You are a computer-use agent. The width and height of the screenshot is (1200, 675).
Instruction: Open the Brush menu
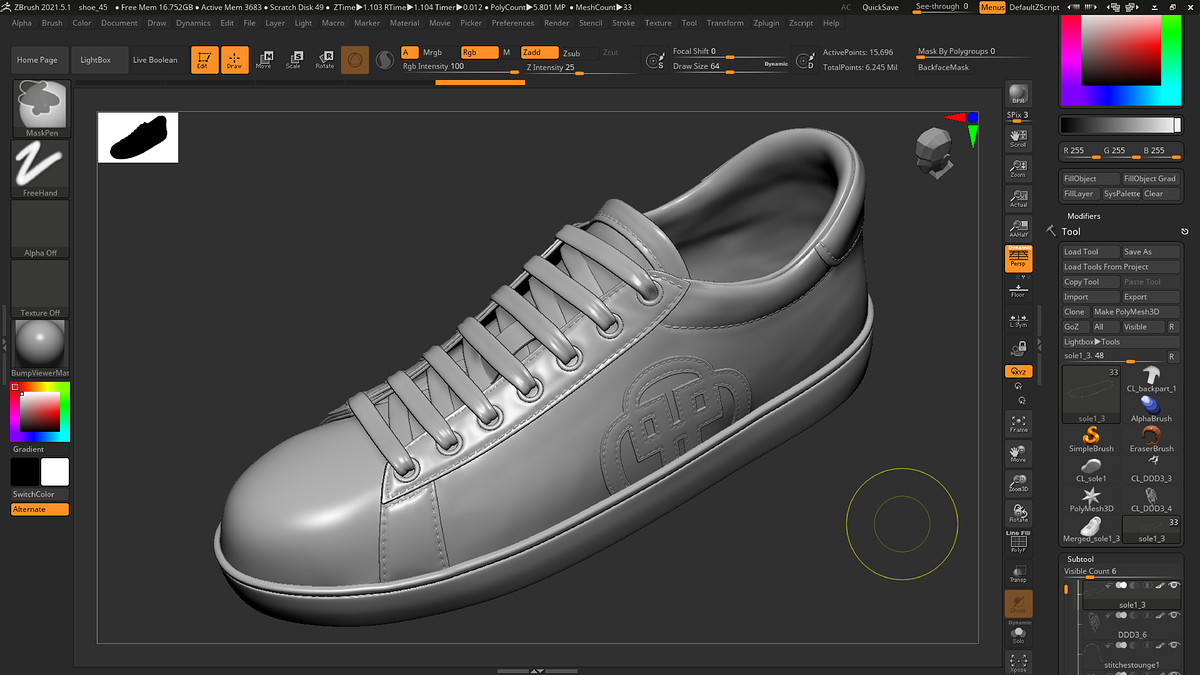click(52, 23)
